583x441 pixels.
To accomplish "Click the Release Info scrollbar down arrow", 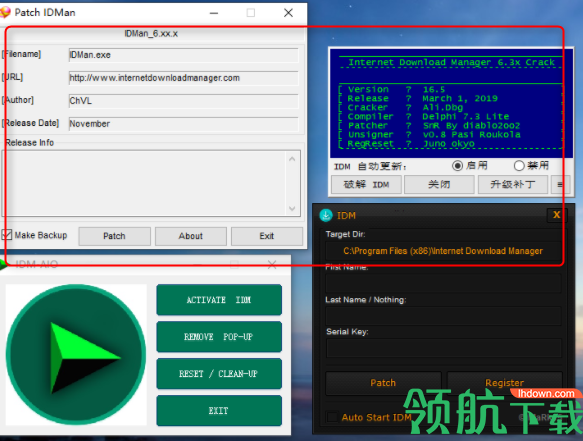I will point(292,208).
